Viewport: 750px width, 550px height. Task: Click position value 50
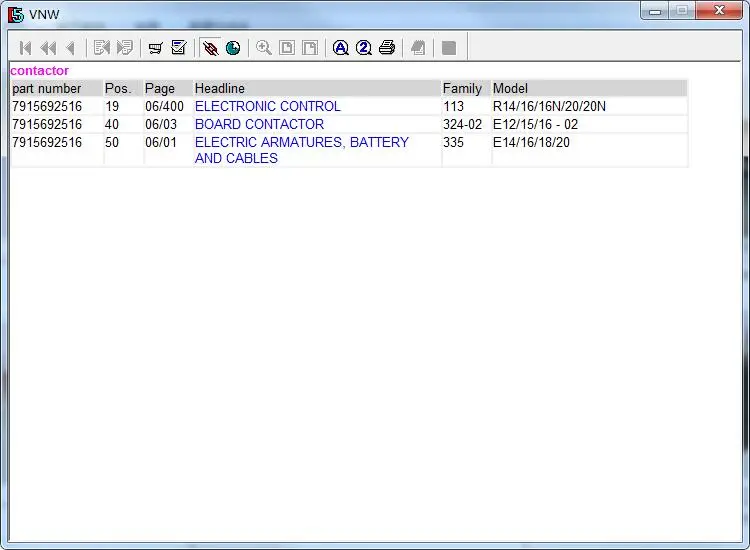[112, 143]
